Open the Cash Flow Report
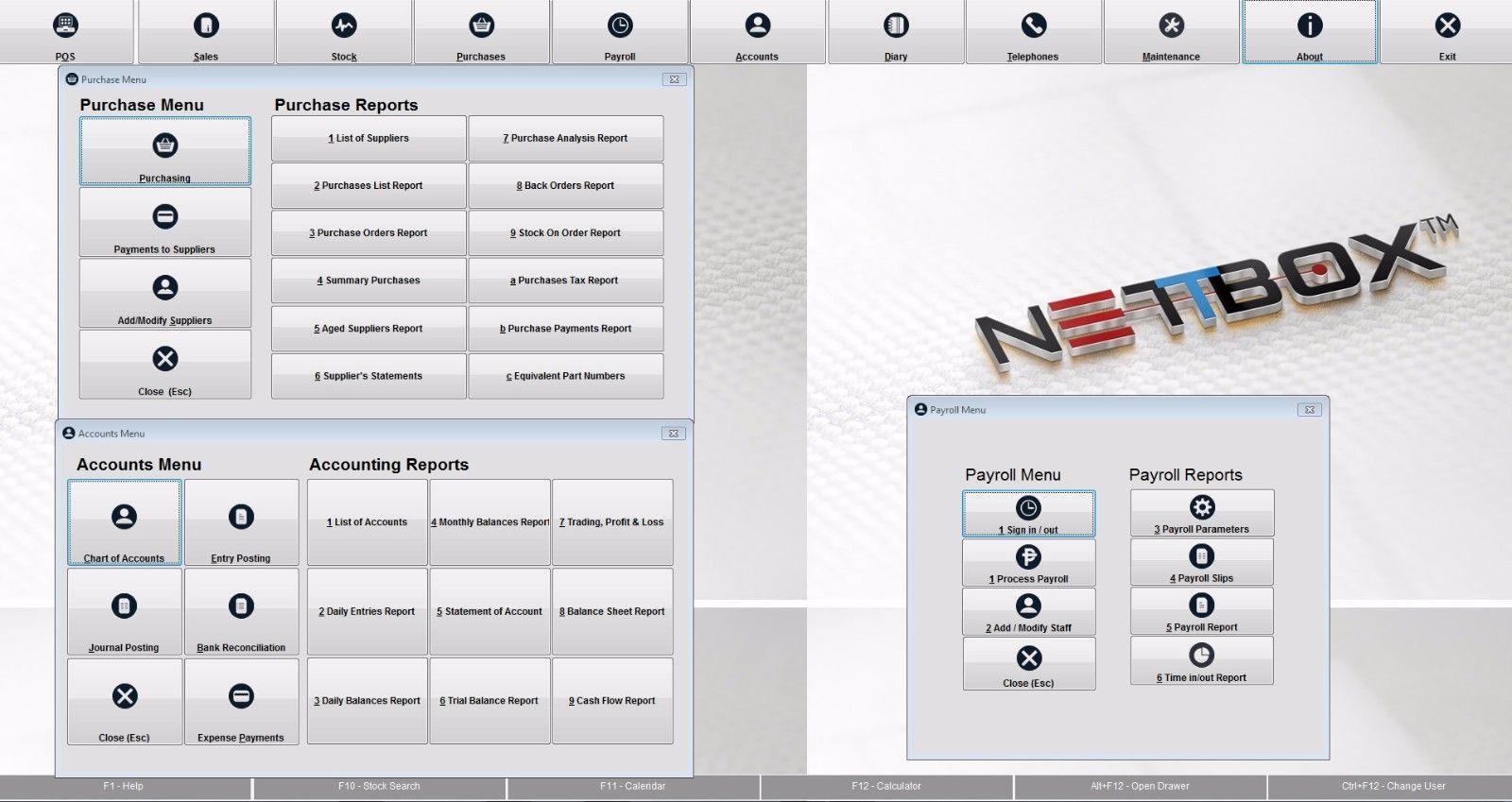Image resolution: width=1512 pixels, height=802 pixels. click(x=613, y=701)
